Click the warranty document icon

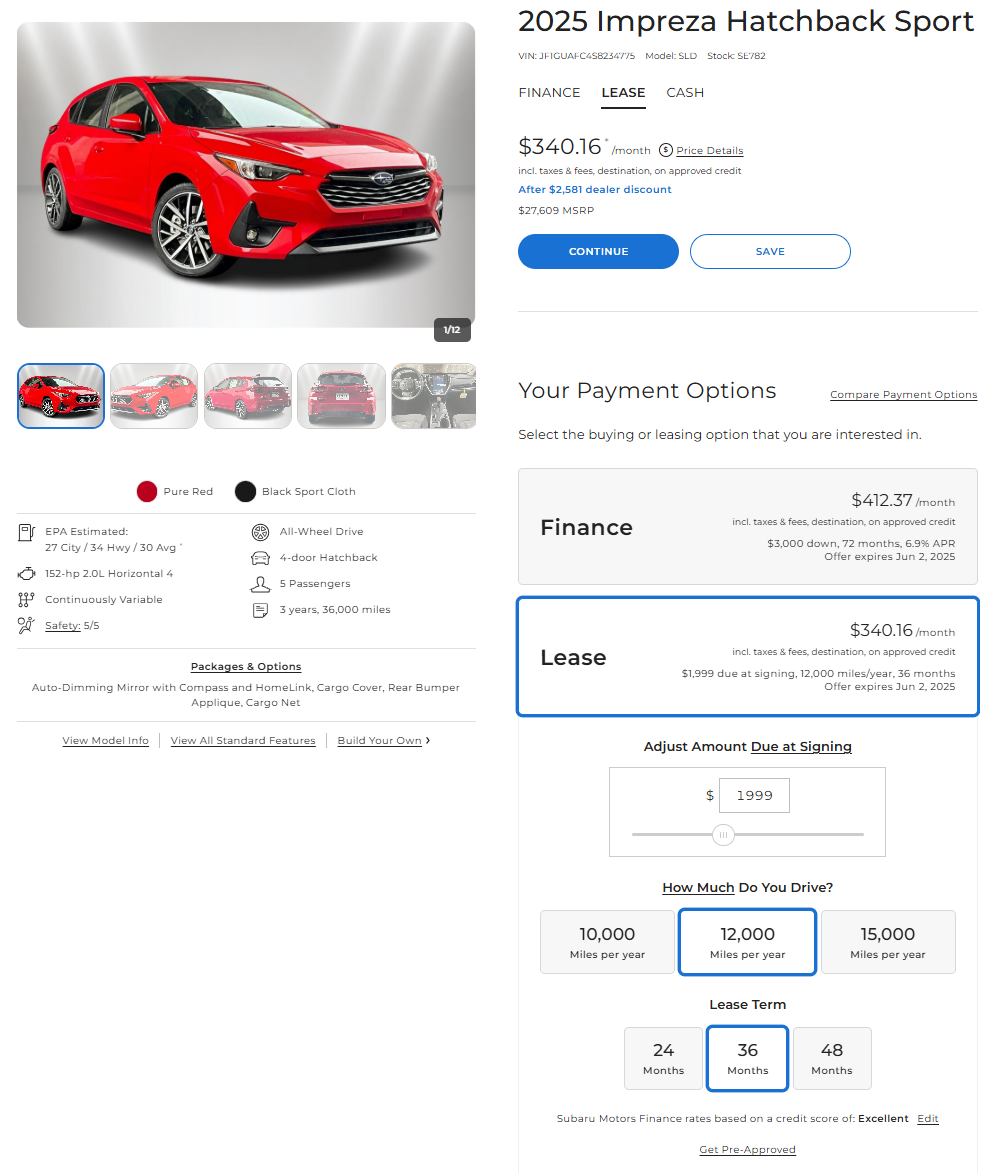[x=260, y=610]
